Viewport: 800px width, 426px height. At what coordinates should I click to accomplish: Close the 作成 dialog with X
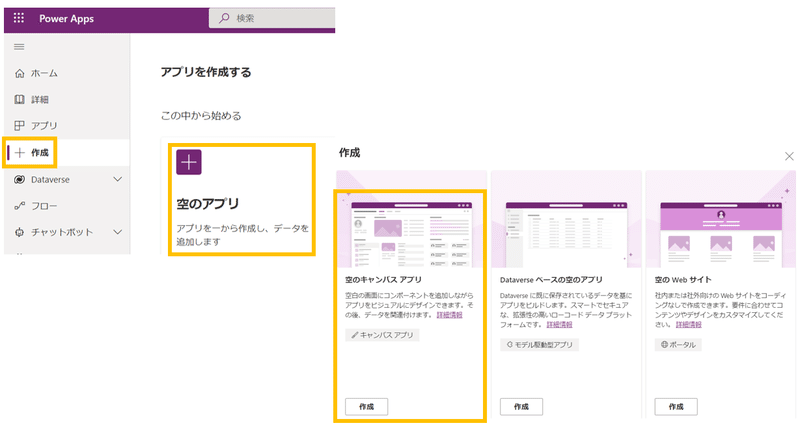789,156
